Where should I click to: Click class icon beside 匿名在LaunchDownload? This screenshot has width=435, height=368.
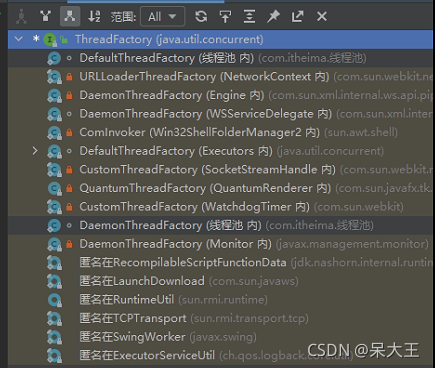(54, 282)
